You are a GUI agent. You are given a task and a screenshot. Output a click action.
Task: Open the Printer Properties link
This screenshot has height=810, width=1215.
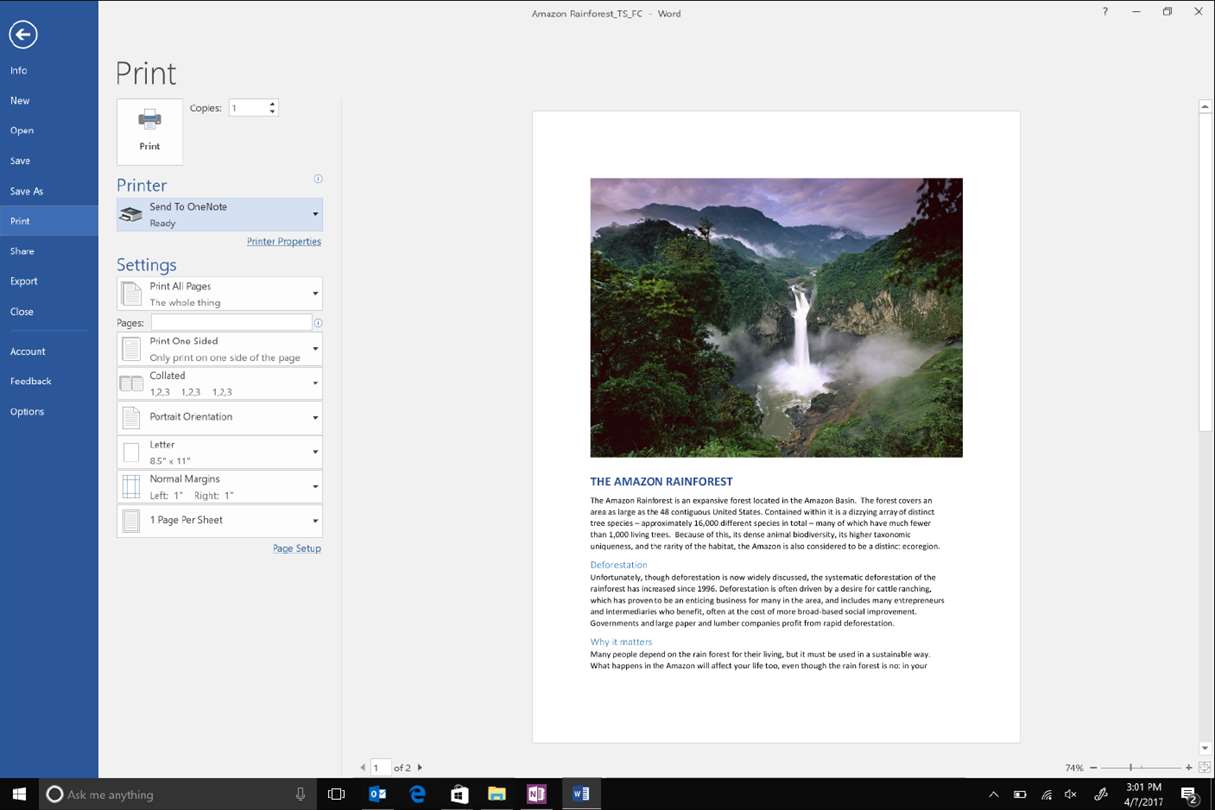click(284, 242)
